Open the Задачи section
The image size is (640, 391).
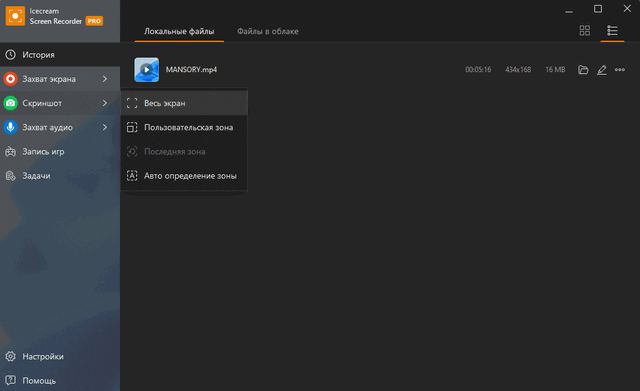pyautogui.click(x=60, y=176)
